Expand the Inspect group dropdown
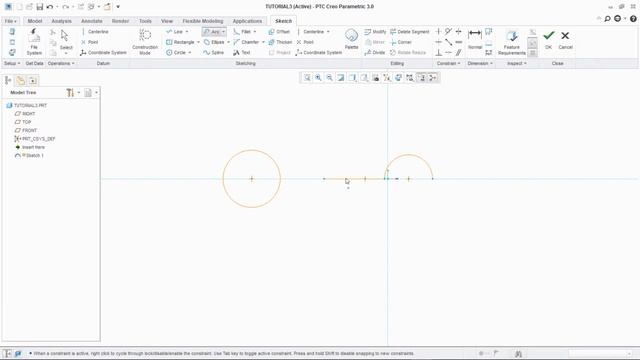640x360 pixels. [517, 63]
